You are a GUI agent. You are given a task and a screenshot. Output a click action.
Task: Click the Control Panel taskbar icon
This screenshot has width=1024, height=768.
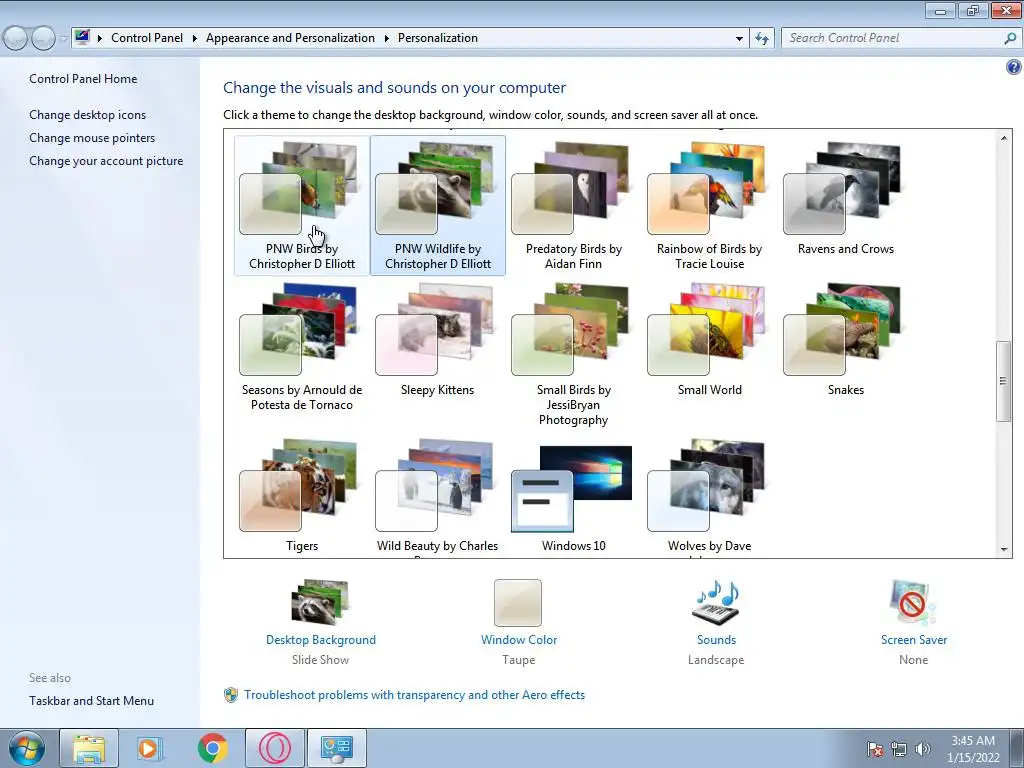coord(337,748)
